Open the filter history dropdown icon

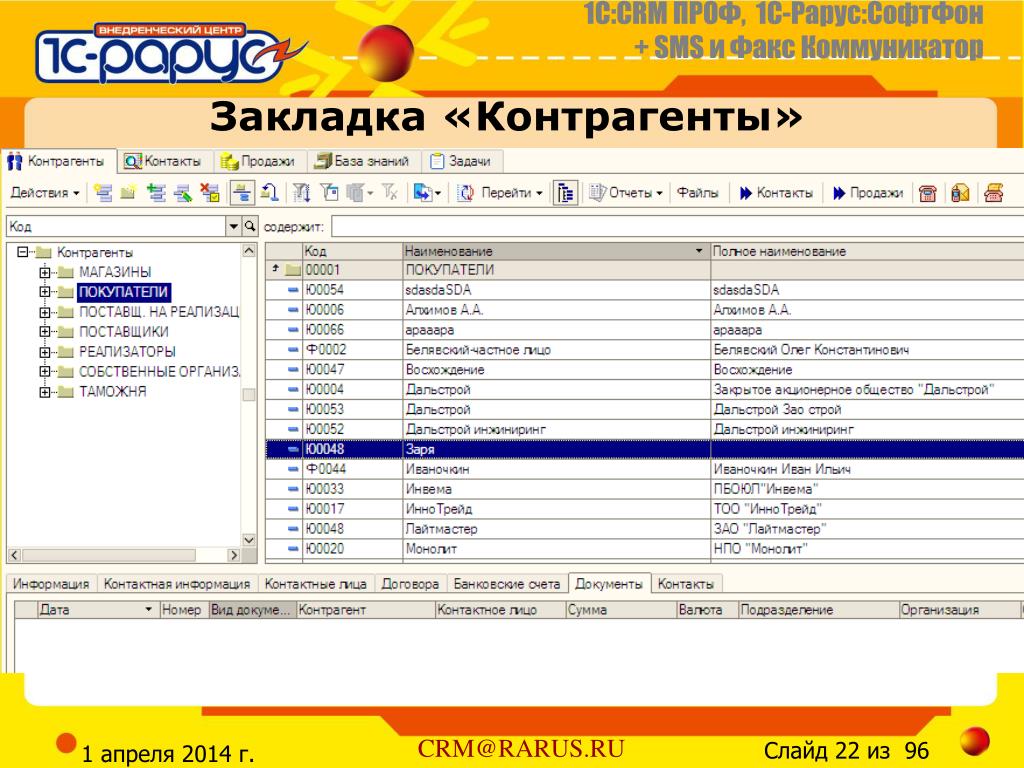360,193
